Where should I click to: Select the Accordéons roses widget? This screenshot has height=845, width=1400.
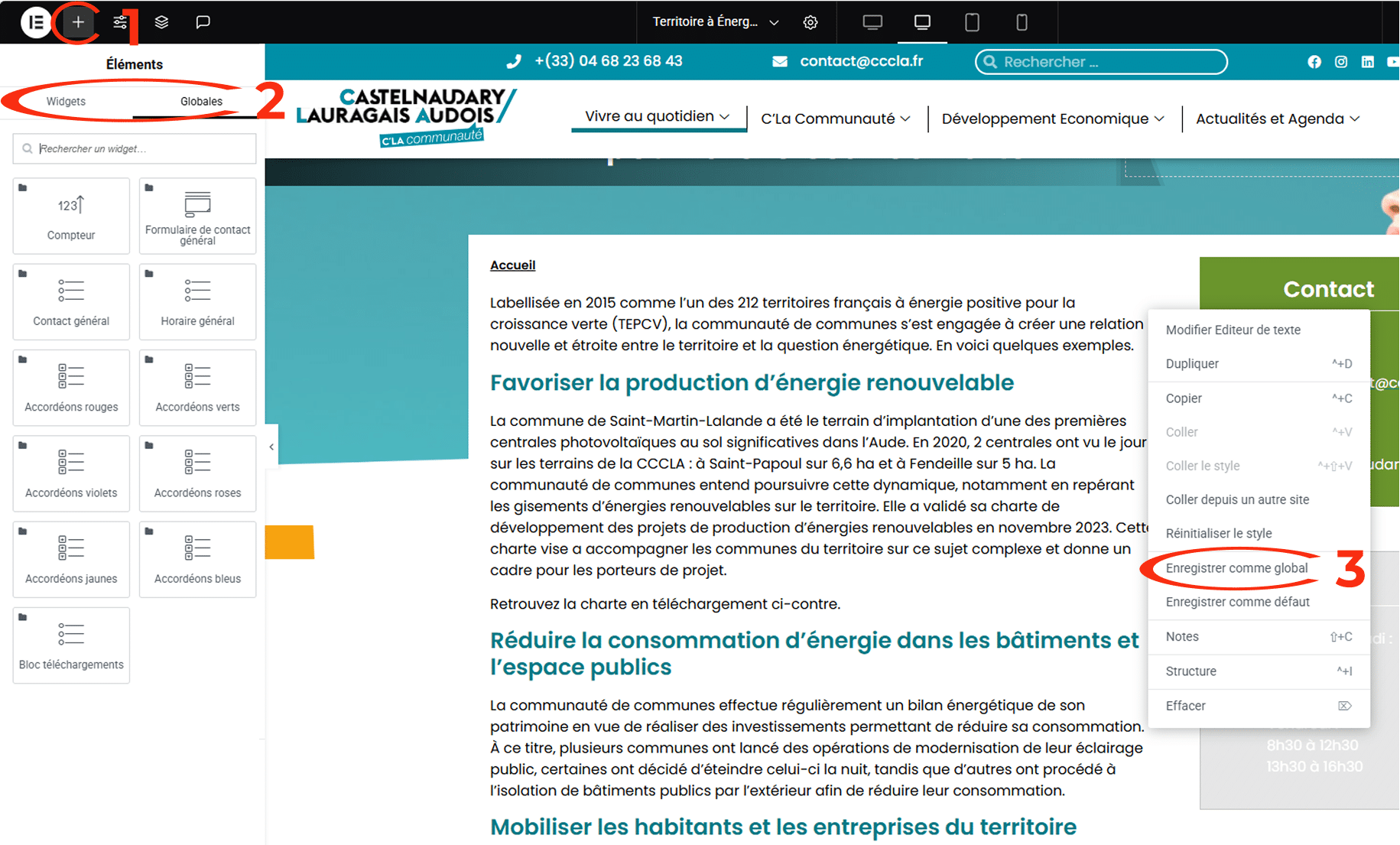coord(197,473)
